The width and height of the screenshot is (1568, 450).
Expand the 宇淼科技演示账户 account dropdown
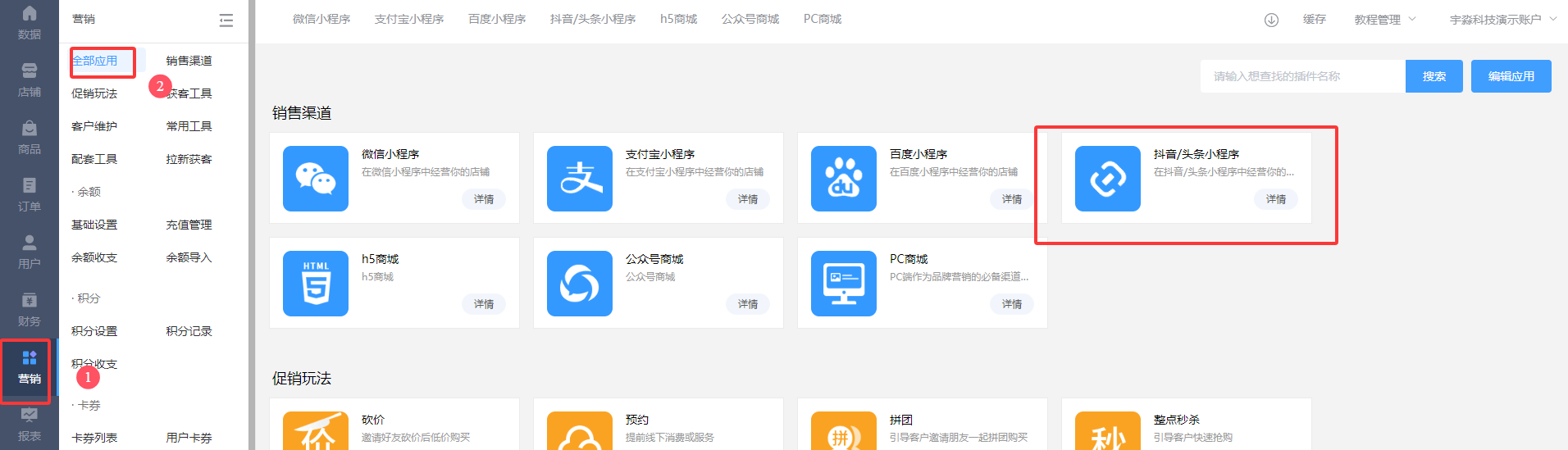1503,20
